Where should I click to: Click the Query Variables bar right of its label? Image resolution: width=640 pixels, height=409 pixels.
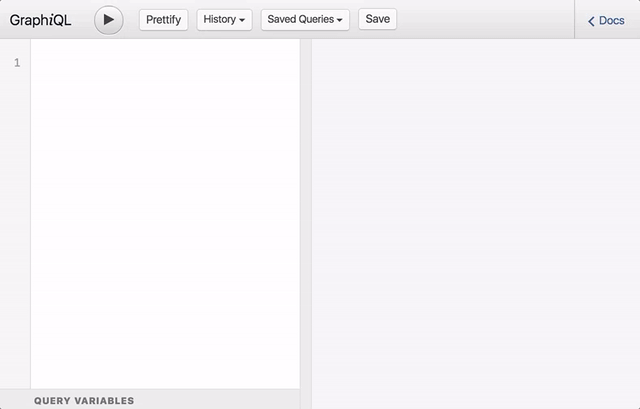point(220,400)
